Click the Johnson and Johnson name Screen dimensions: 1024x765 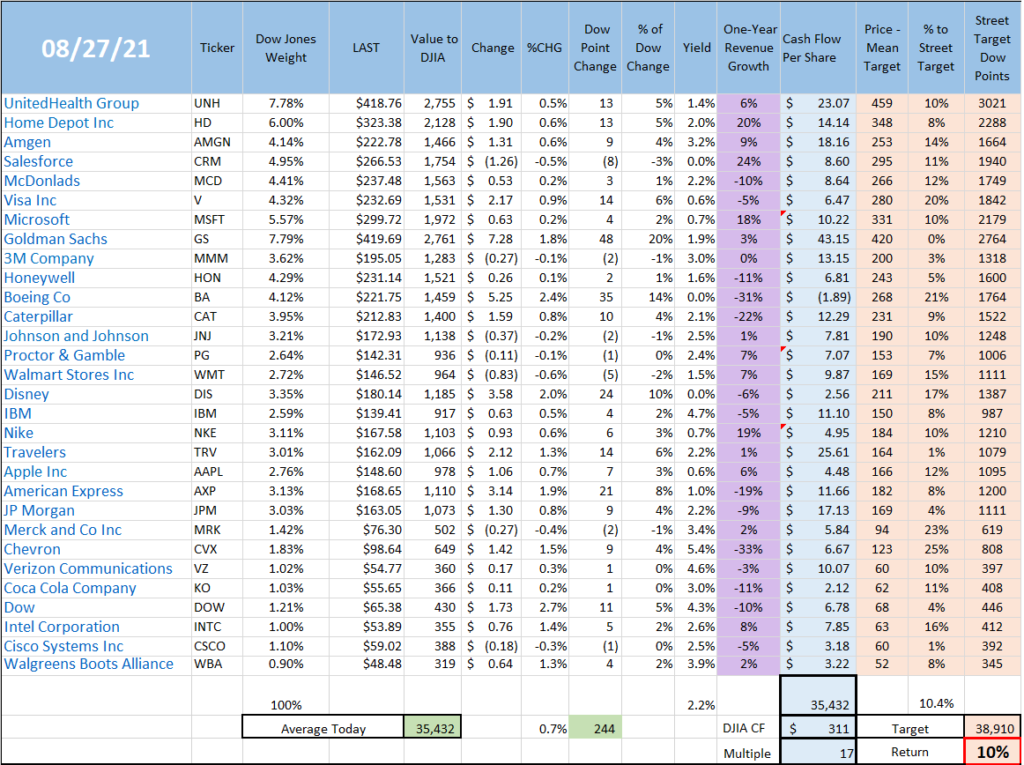[76, 336]
